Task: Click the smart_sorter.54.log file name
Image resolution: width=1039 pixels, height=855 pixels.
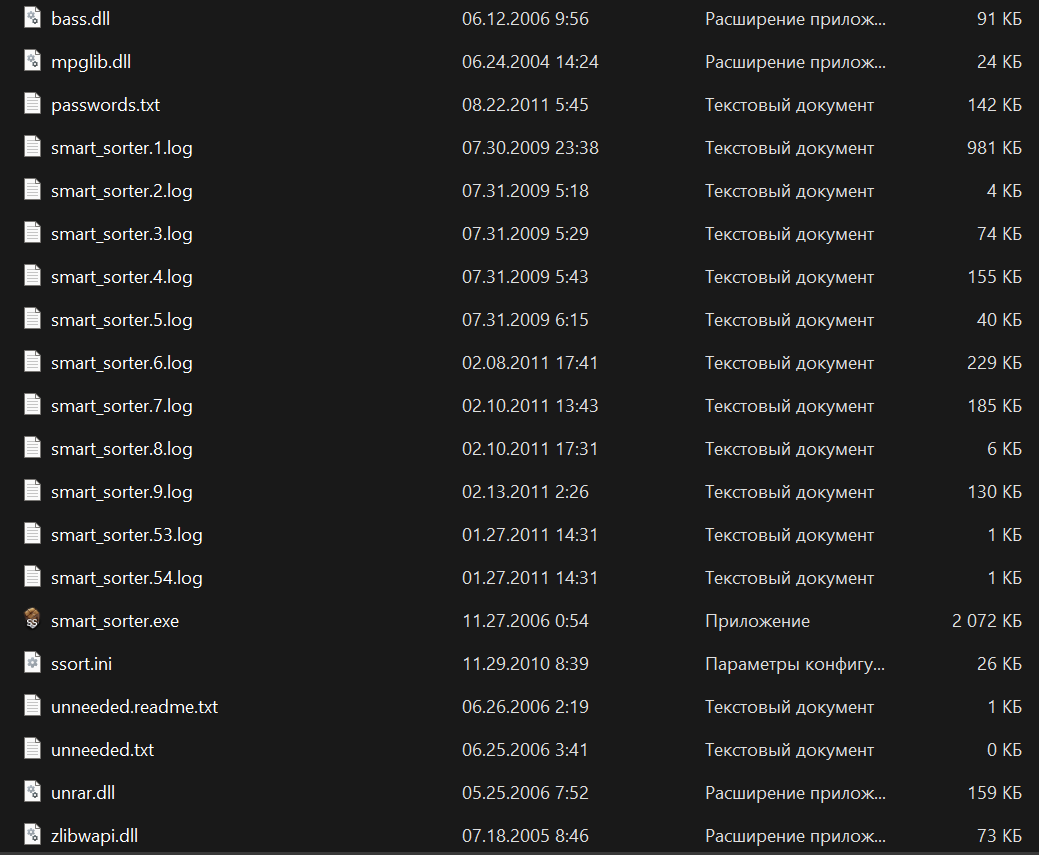Action: [x=127, y=578]
